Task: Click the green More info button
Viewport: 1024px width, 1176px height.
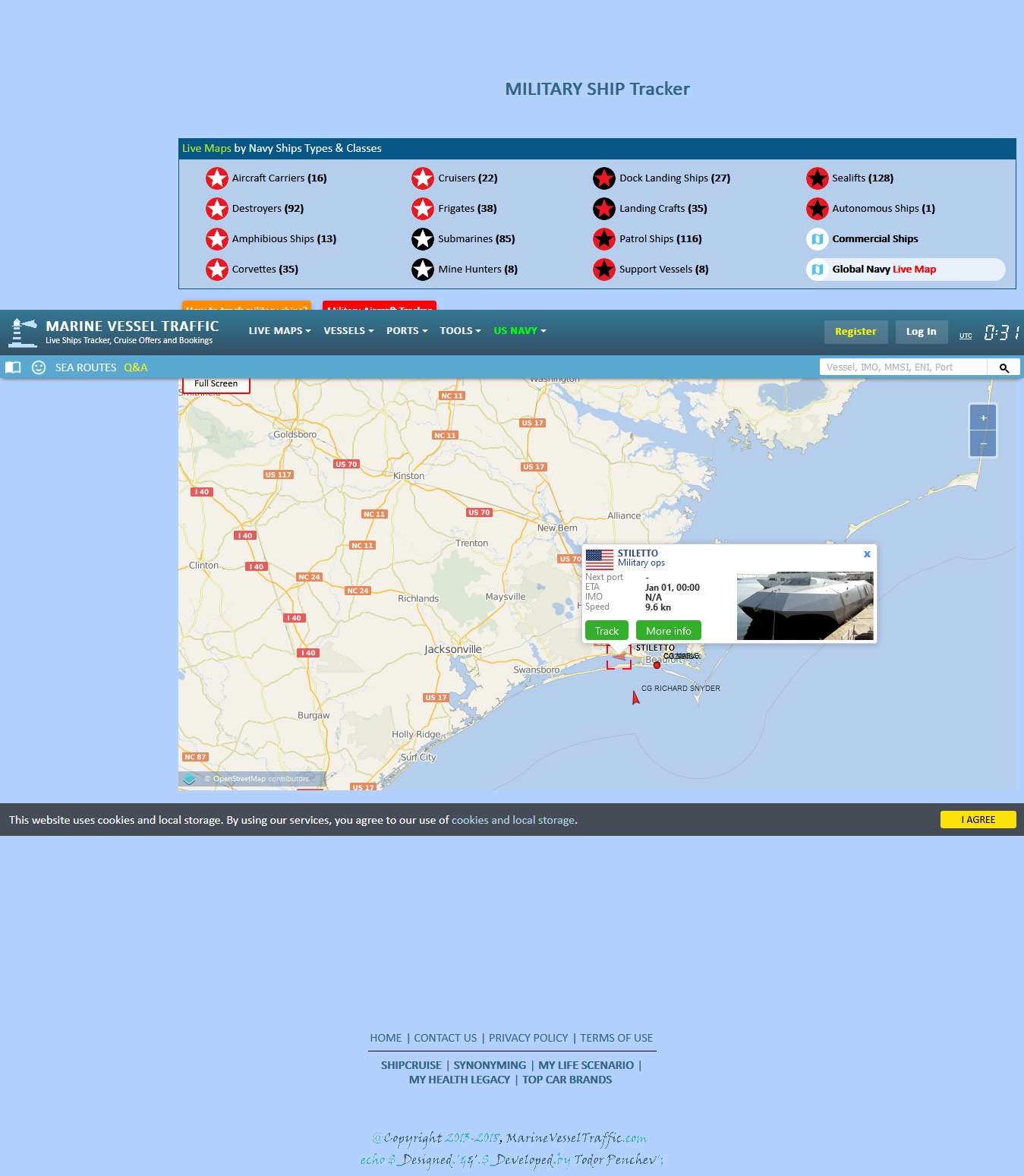Action: (669, 631)
